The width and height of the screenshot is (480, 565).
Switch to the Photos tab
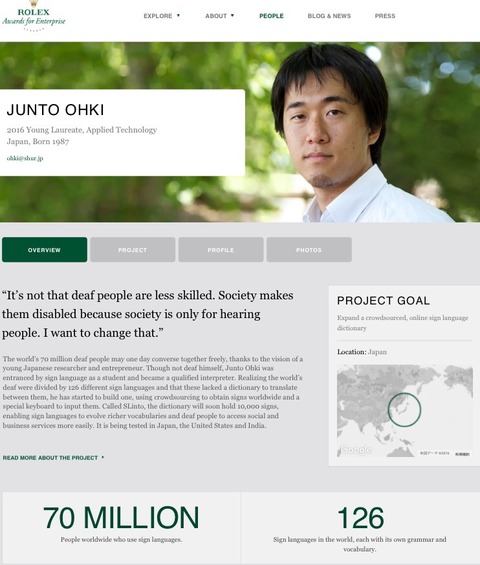(309, 250)
